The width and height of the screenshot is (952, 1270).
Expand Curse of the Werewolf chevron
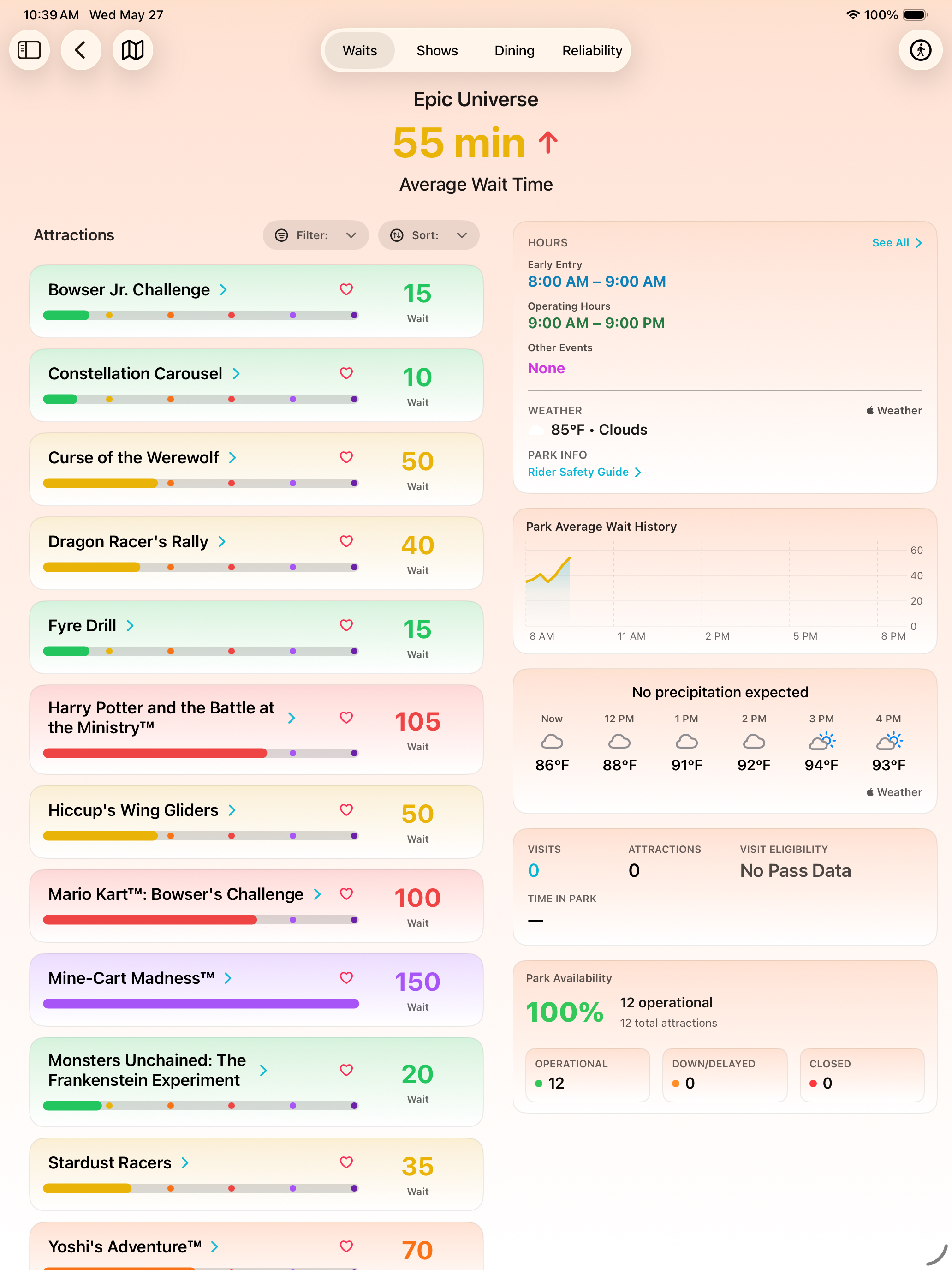pyautogui.click(x=232, y=458)
